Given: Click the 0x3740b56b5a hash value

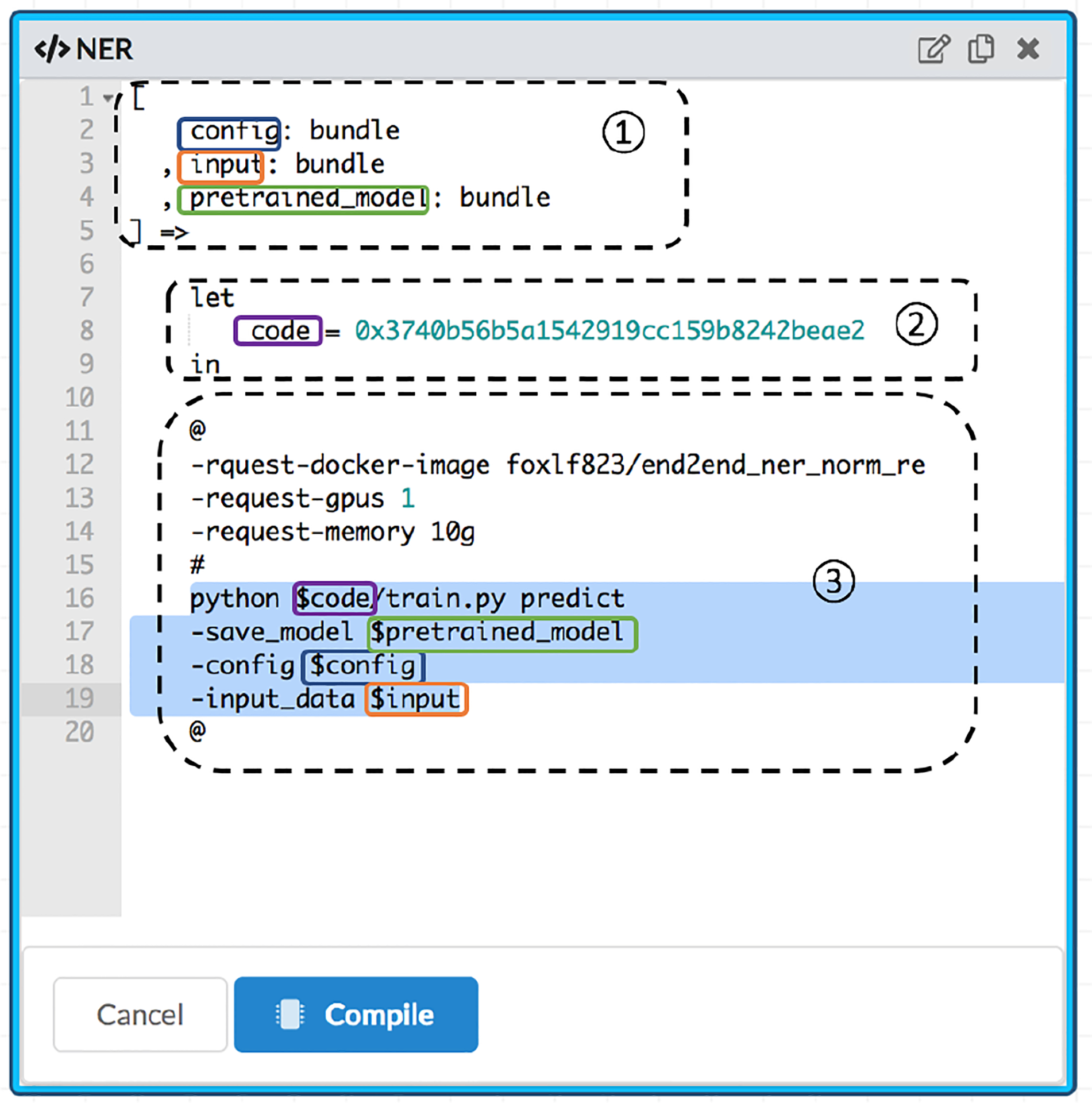Looking at the screenshot, I should coord(609,330).
